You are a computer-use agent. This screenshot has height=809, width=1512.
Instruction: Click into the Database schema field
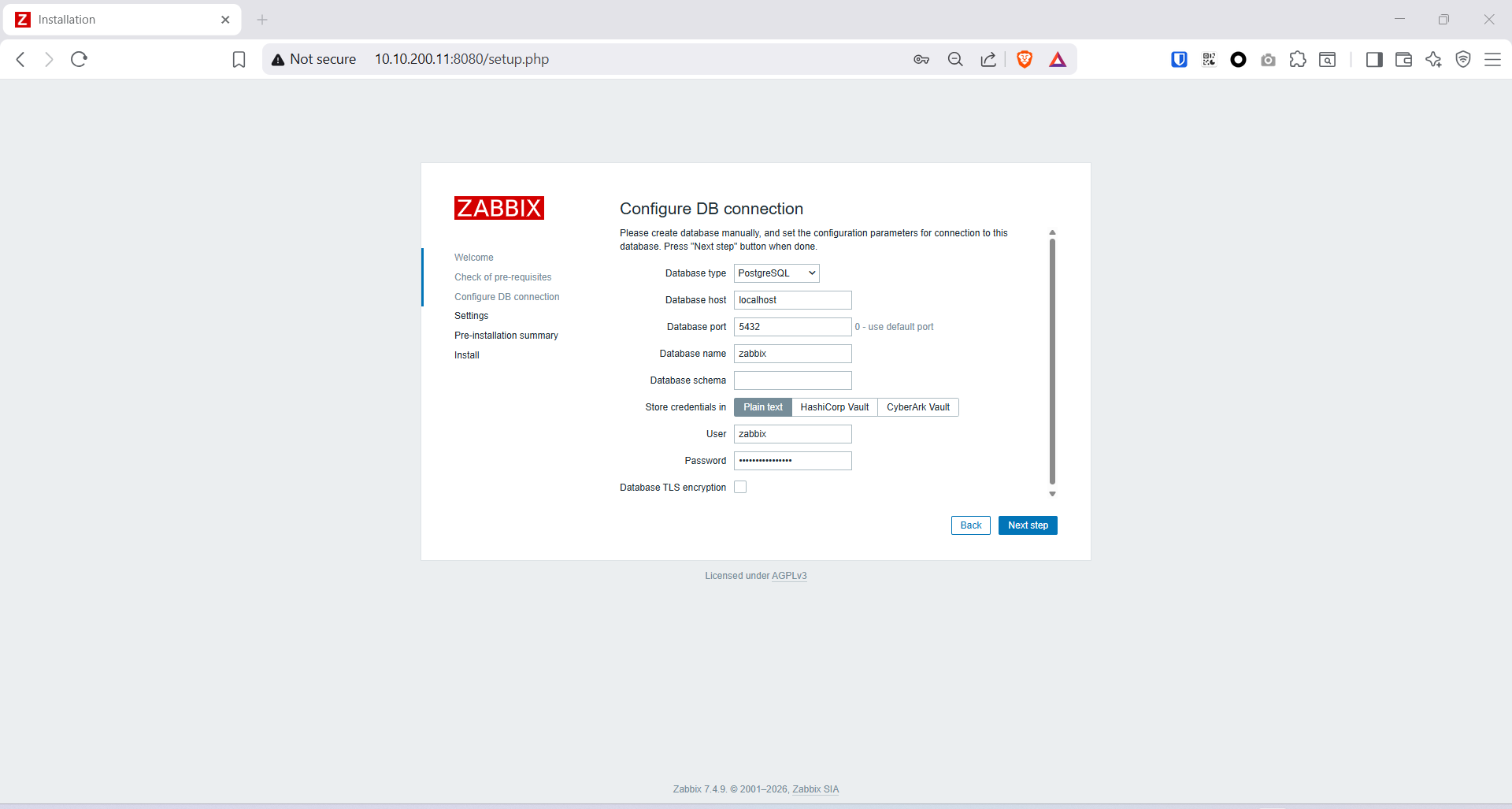[x=792, y=380]
